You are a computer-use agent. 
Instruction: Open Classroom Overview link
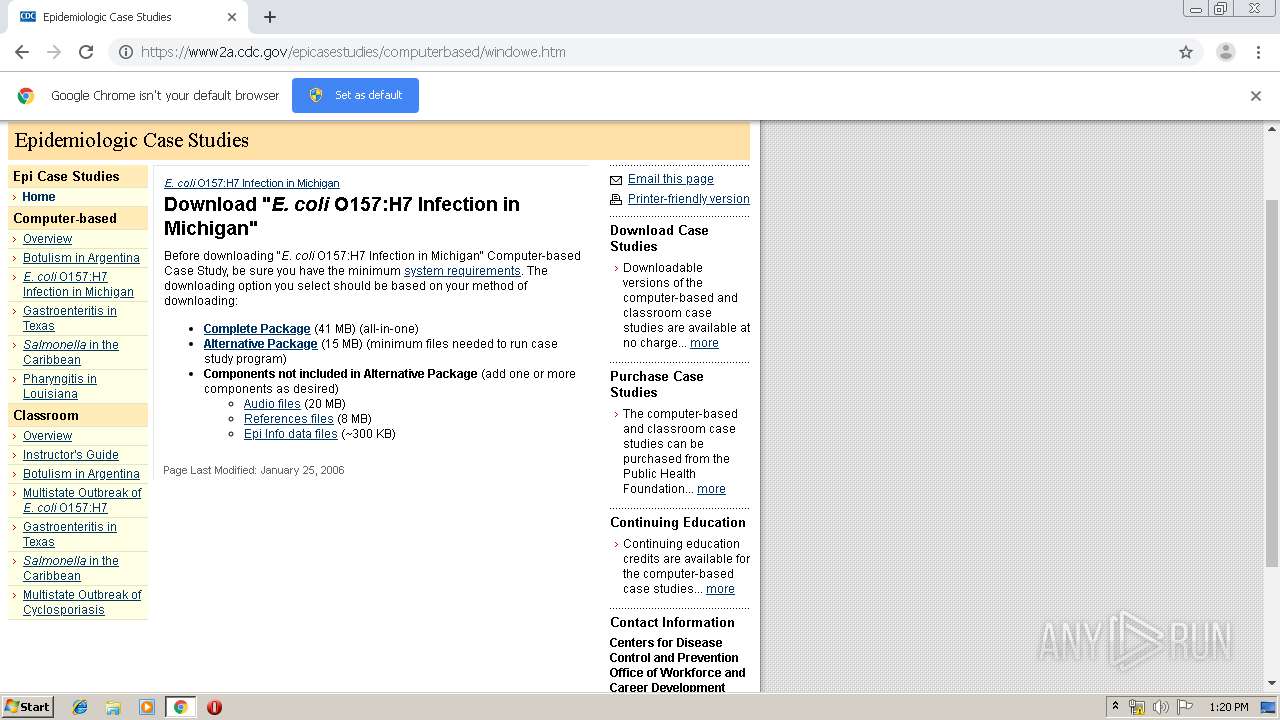tap(47, 436)
